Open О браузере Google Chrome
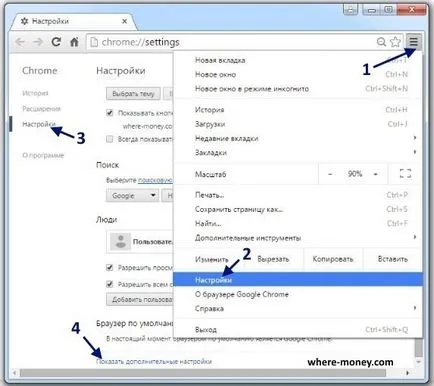This screenshot has height=386, width=434. (297, 294)
